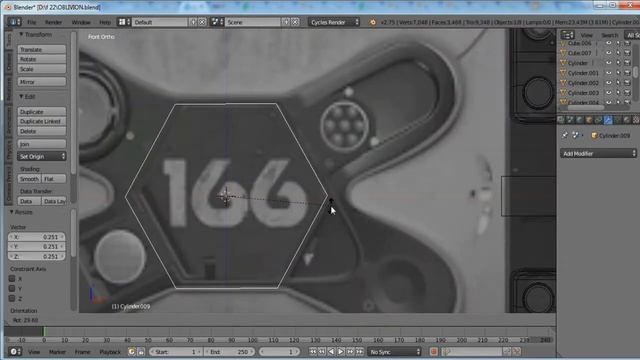Open the All Scenes display mode dropdown
640x360 pixels.
pos(632,35)
